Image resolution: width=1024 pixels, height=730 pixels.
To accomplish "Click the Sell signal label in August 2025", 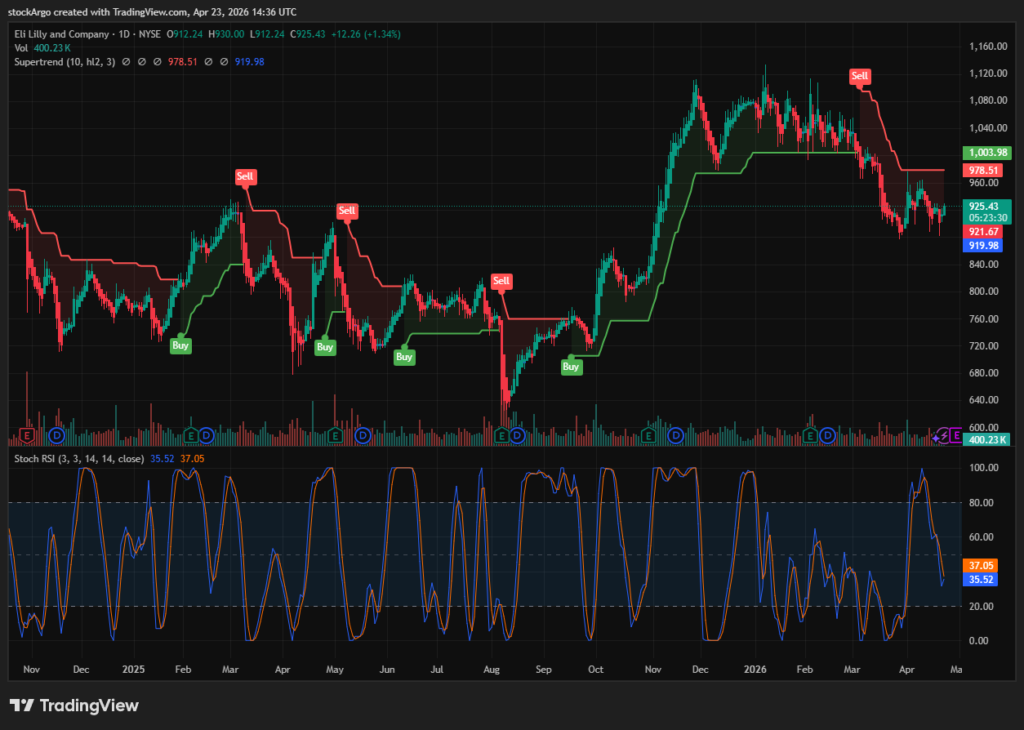I will pyautogui.click(x=501, y=281).
